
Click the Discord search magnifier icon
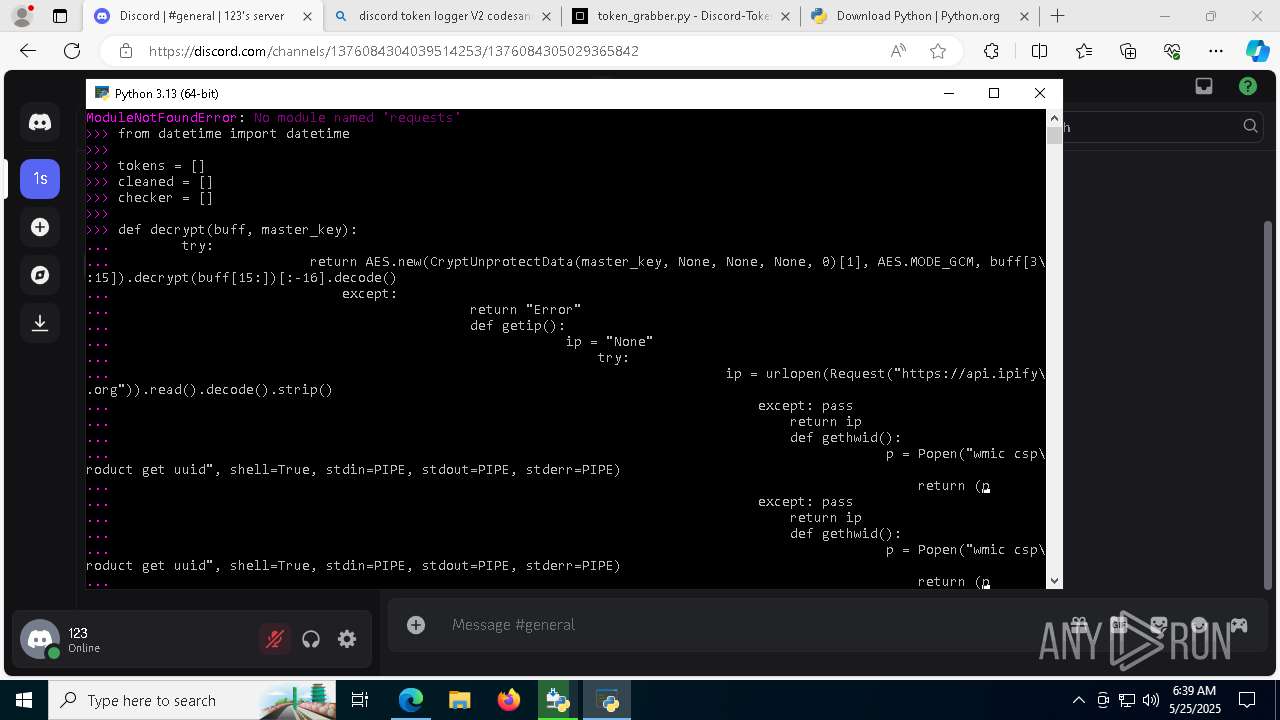pyautogui.click(x=1250, y=126)
